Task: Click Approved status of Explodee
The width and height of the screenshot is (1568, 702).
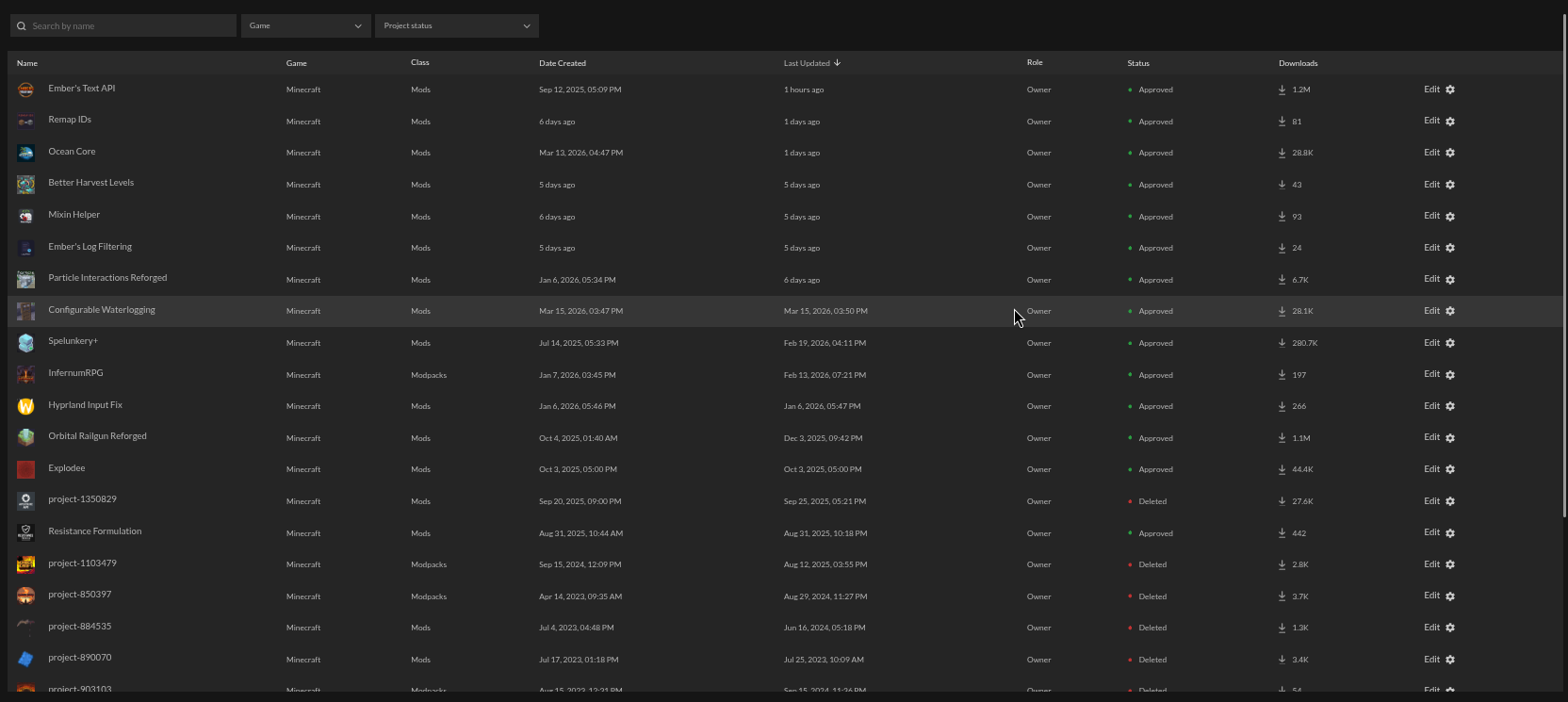Action: [1155, 469]
